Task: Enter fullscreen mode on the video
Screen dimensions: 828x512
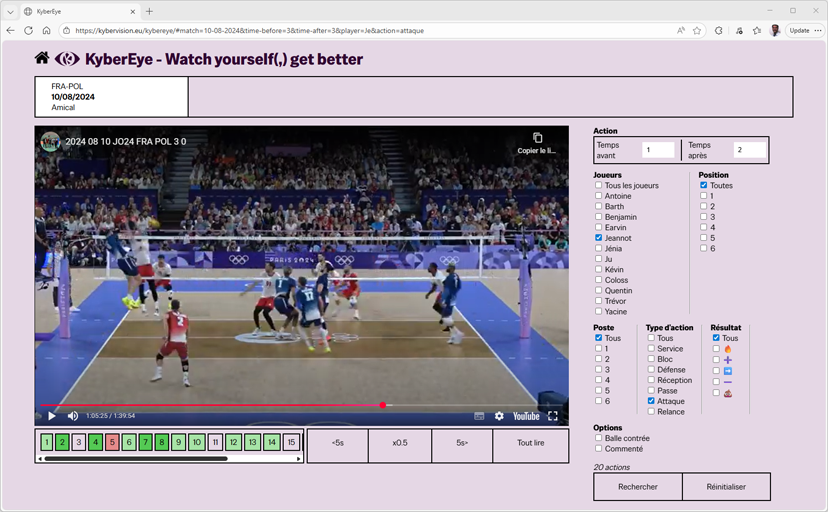Action: 552,416
